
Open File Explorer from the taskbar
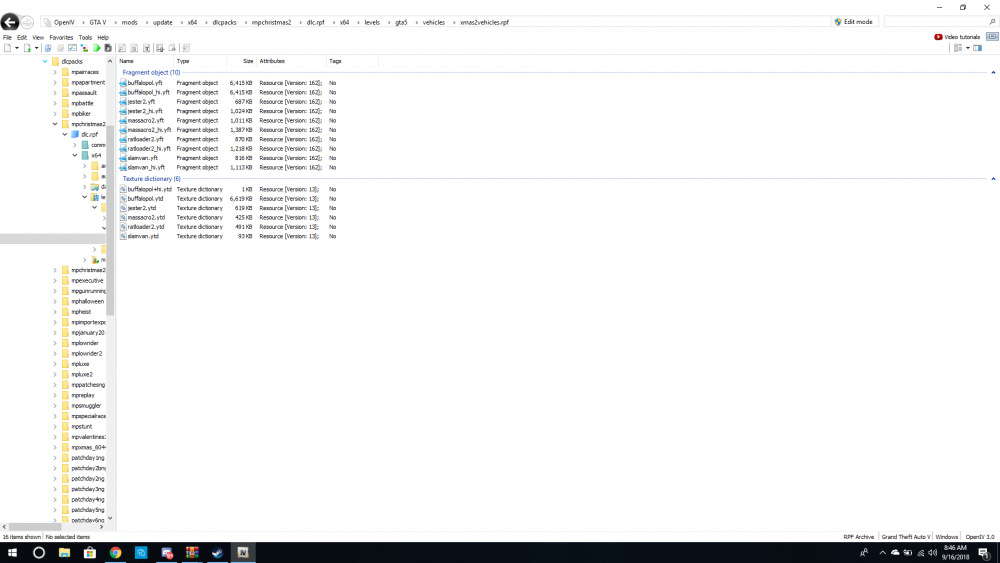(64, 553)
